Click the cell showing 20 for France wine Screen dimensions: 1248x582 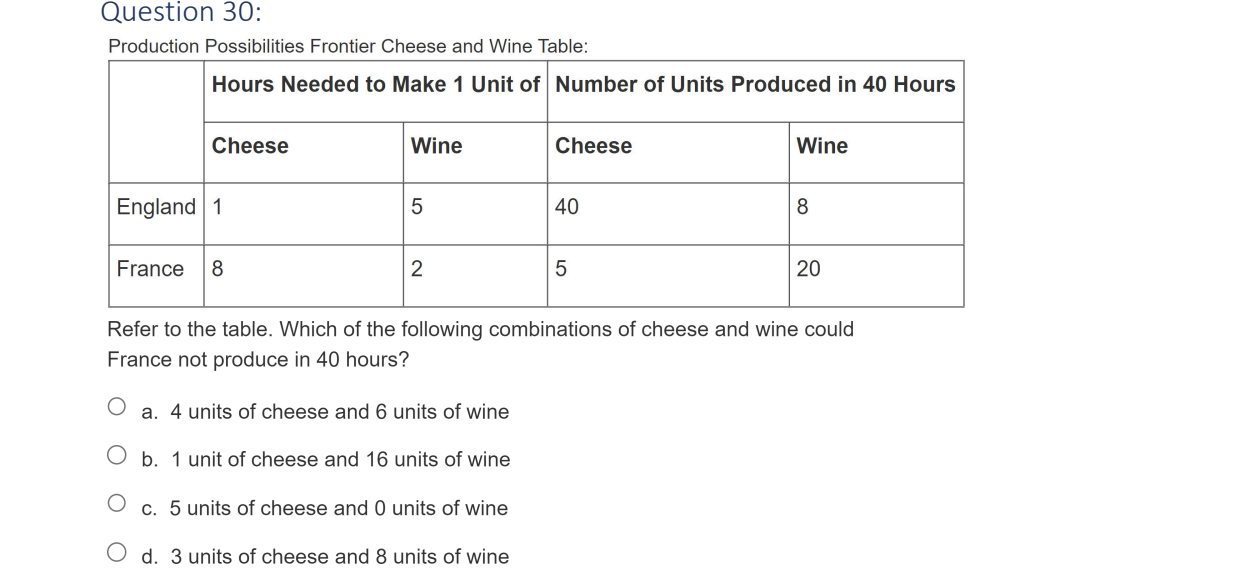coord(806,269)
